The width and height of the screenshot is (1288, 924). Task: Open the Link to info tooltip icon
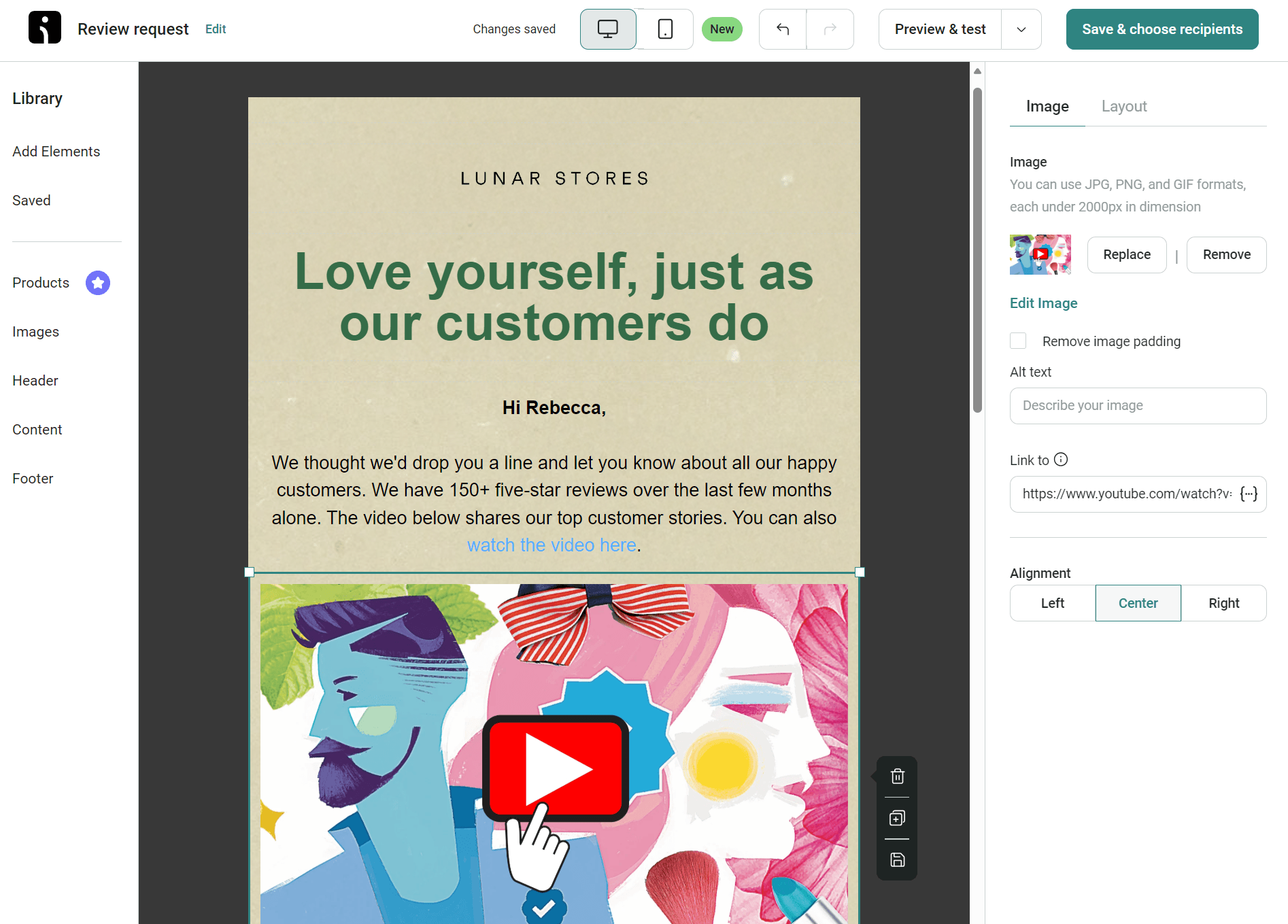pos(1061,460)
